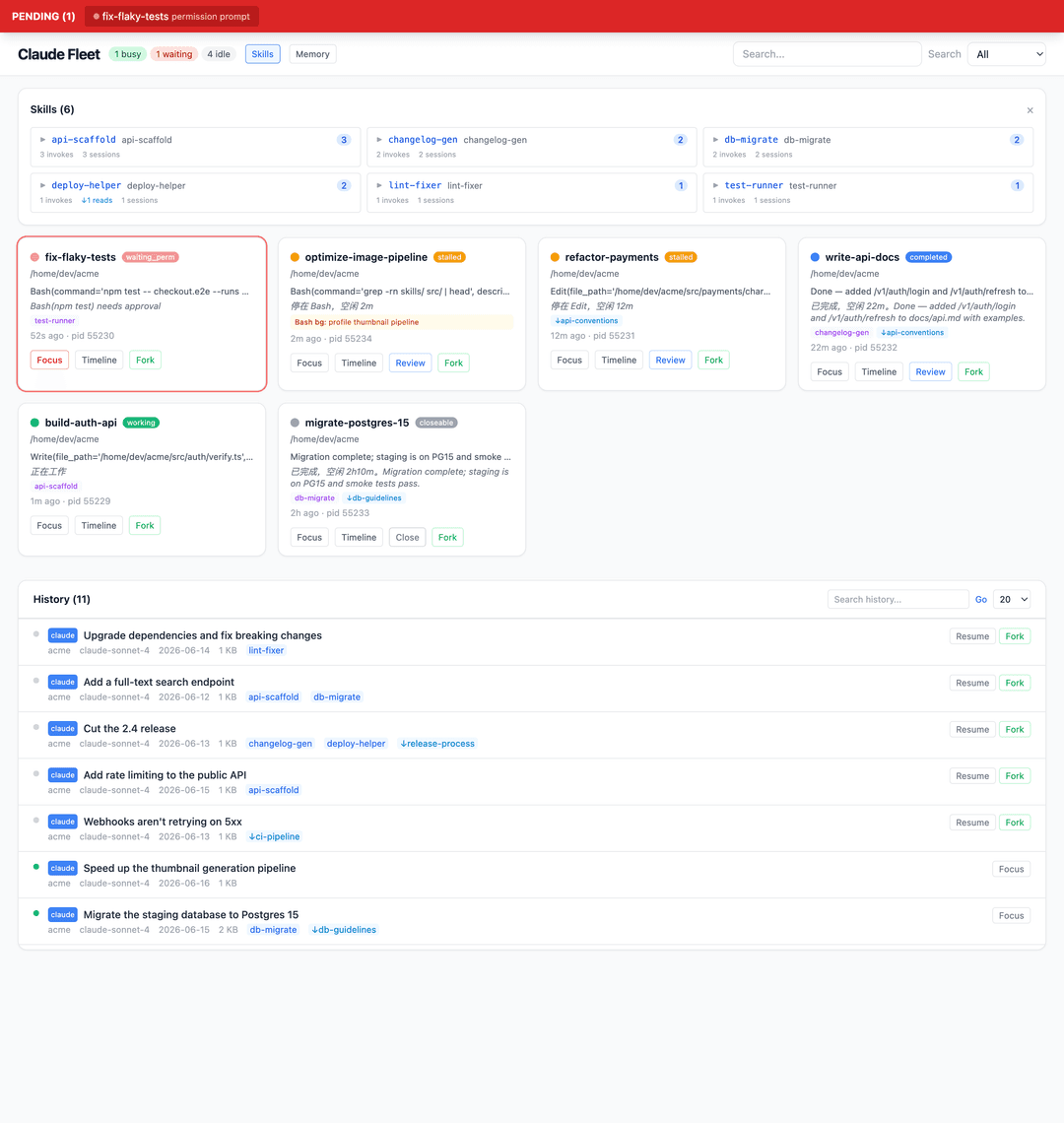Viewport: 1064px width, 1123px height.
Task: Click the deploy-helper tag in Cut the 2.4 release row
Action: click(356, 744)
